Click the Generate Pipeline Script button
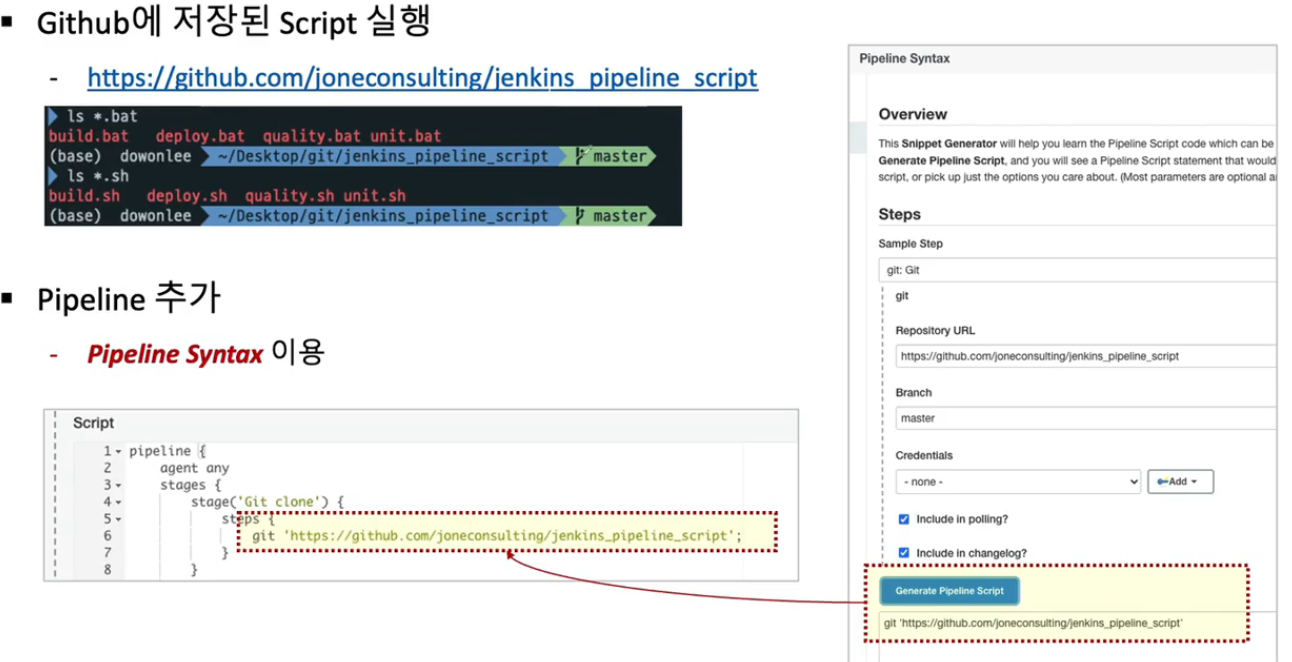 click(949, 591)
